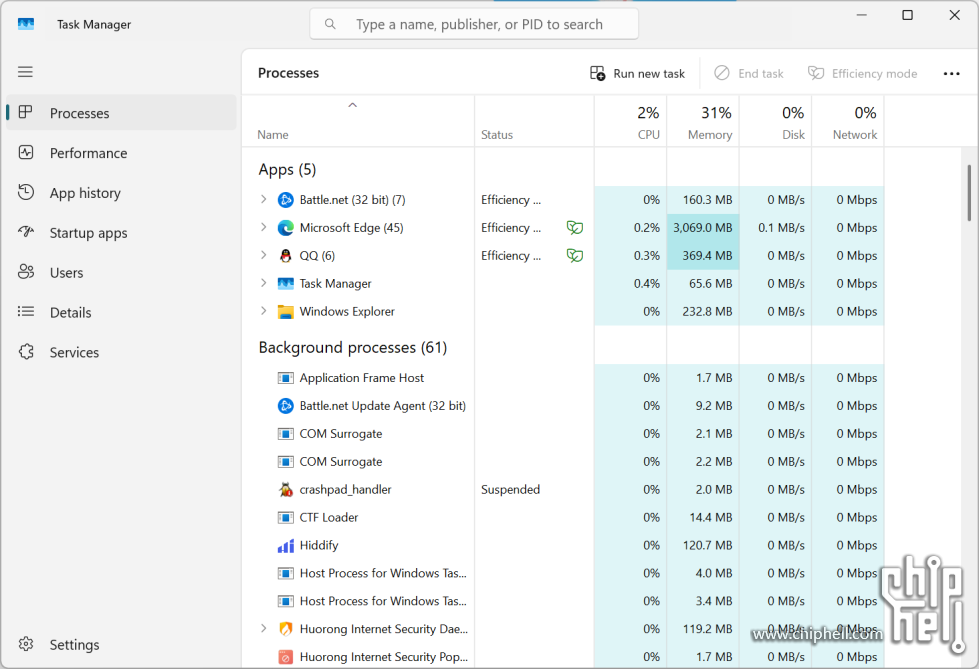Open the Users page
The image size is (979, 669).
click(x=121, y=273)
